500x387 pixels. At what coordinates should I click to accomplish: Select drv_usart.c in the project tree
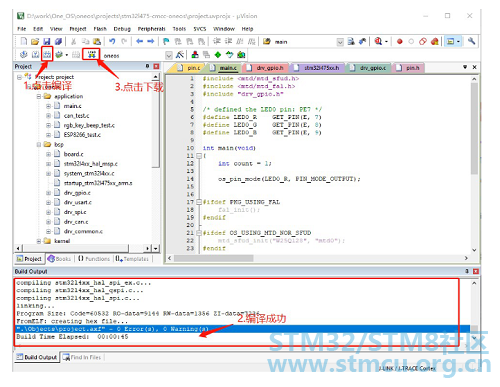[x=78, y=202]
